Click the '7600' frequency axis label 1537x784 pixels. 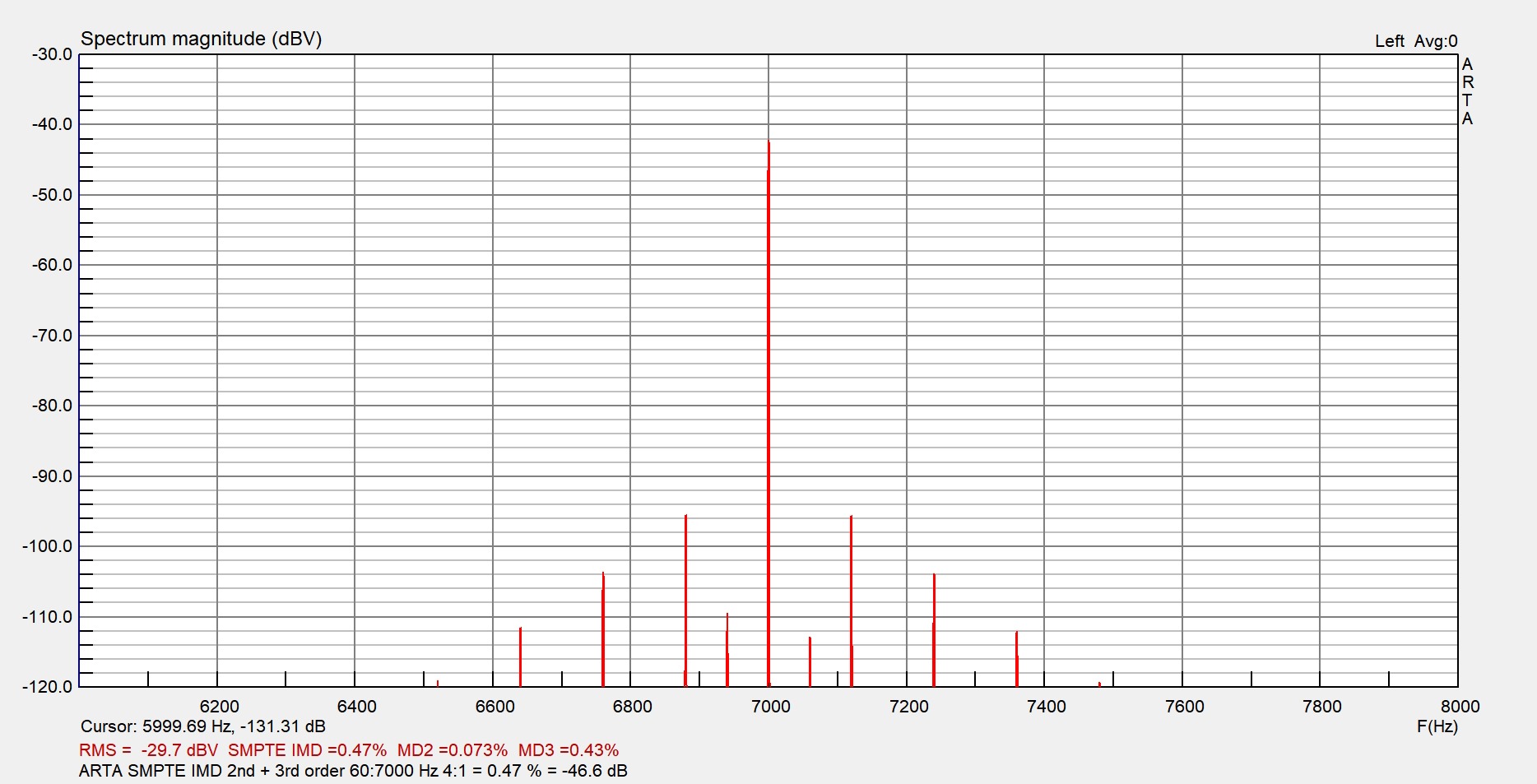tap(1185, 707)
